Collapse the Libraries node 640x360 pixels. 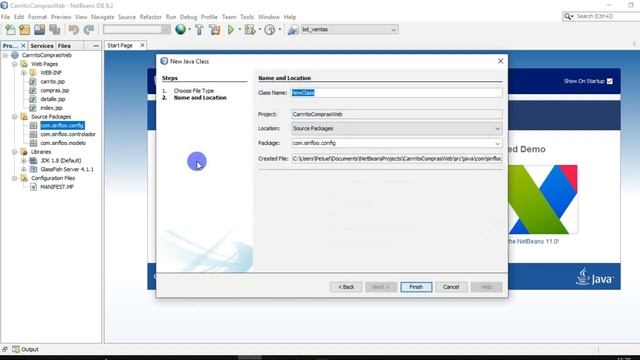[x=14, y=152]
